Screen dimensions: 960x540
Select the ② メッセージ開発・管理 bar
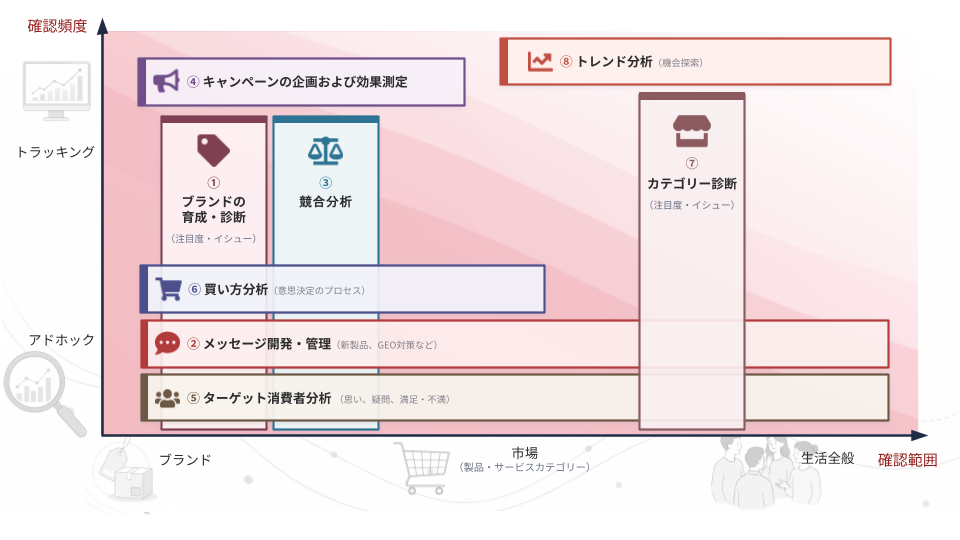[514, 344]
